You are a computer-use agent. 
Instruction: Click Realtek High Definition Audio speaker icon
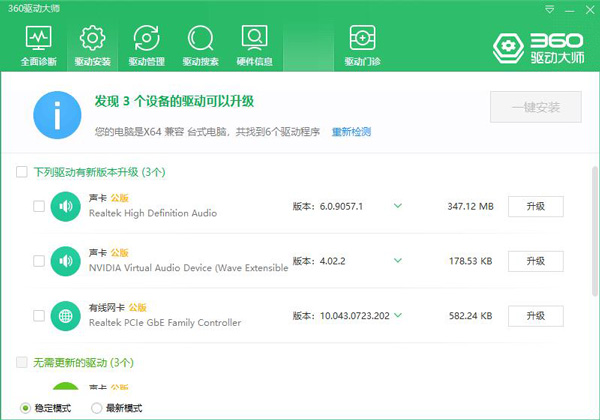(65, 207)
